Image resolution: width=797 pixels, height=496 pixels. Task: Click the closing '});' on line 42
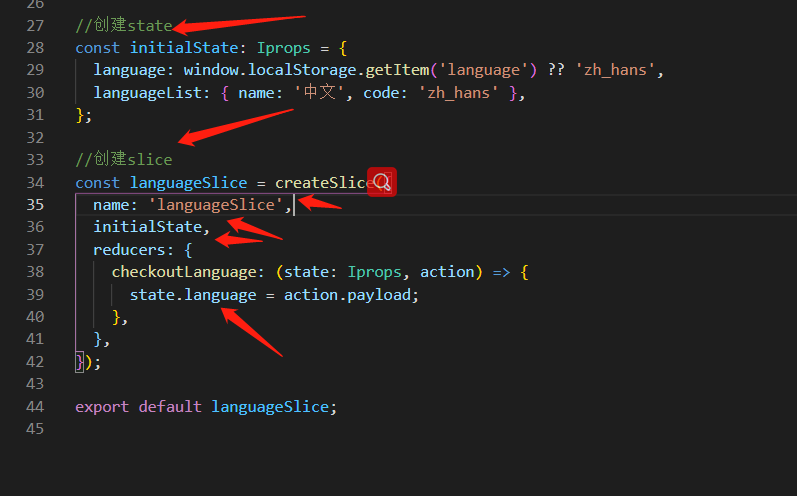click(88, 362)
